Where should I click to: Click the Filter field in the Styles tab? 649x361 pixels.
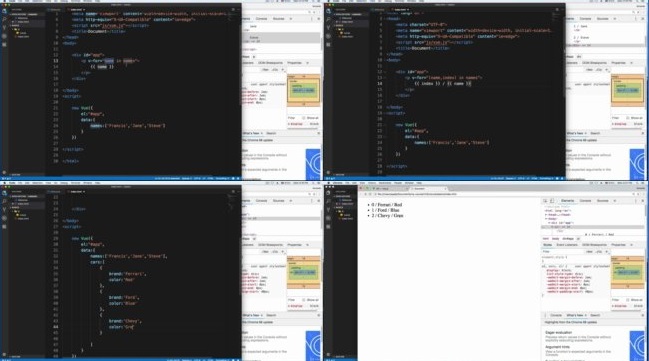click(x=562, y=251)
